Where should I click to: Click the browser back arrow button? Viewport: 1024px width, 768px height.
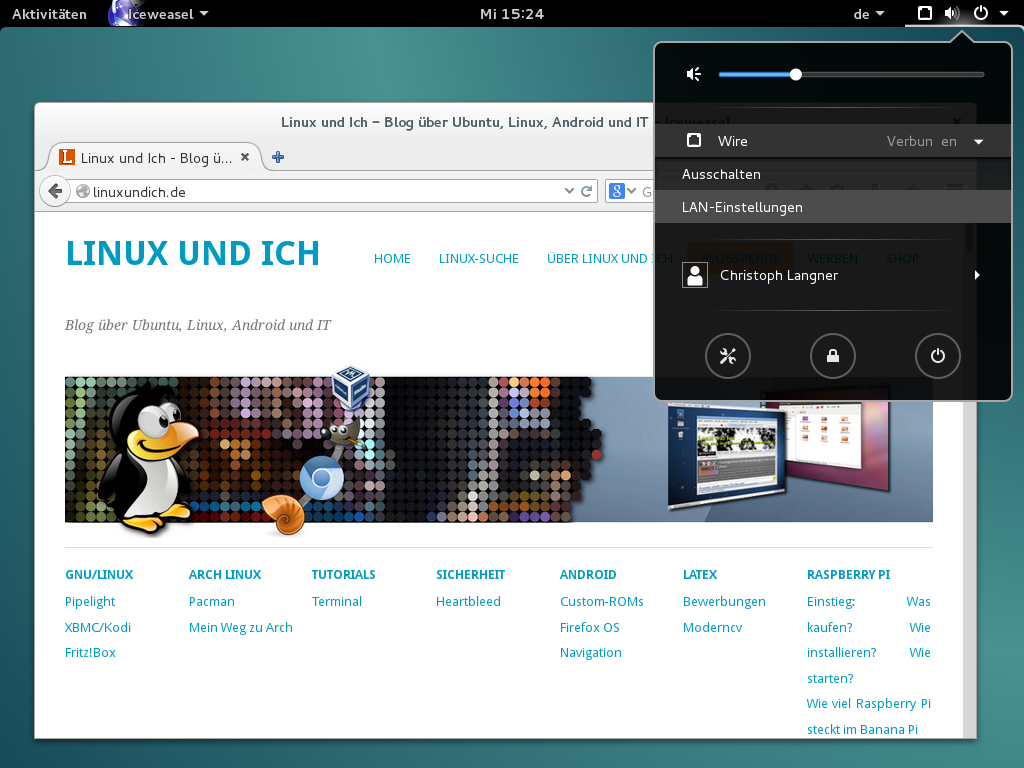[x=55, y=191]
